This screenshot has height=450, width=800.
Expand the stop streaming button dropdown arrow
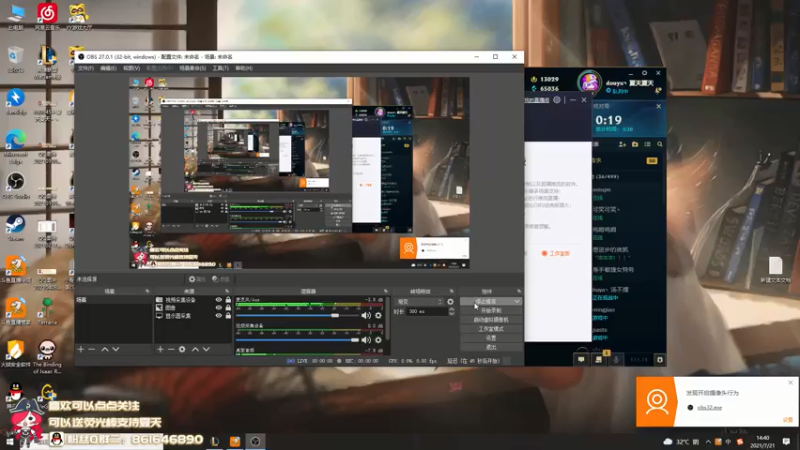pos(517,302)
